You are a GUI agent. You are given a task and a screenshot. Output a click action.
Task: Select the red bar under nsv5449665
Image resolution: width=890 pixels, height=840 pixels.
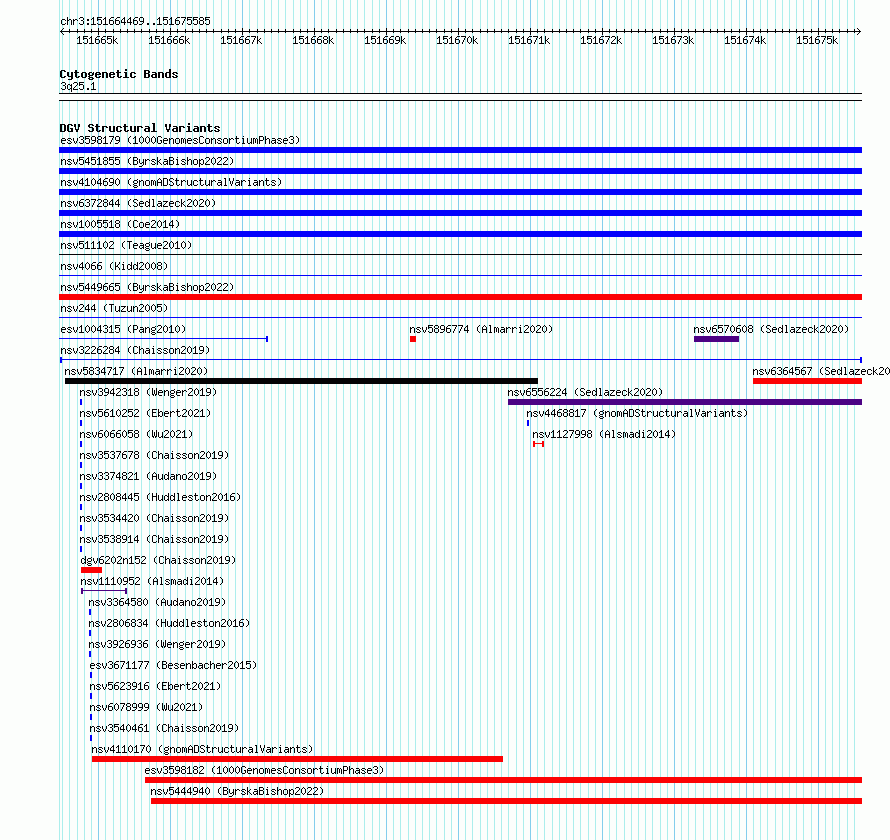pyautogui.click(x=460, y=297)
